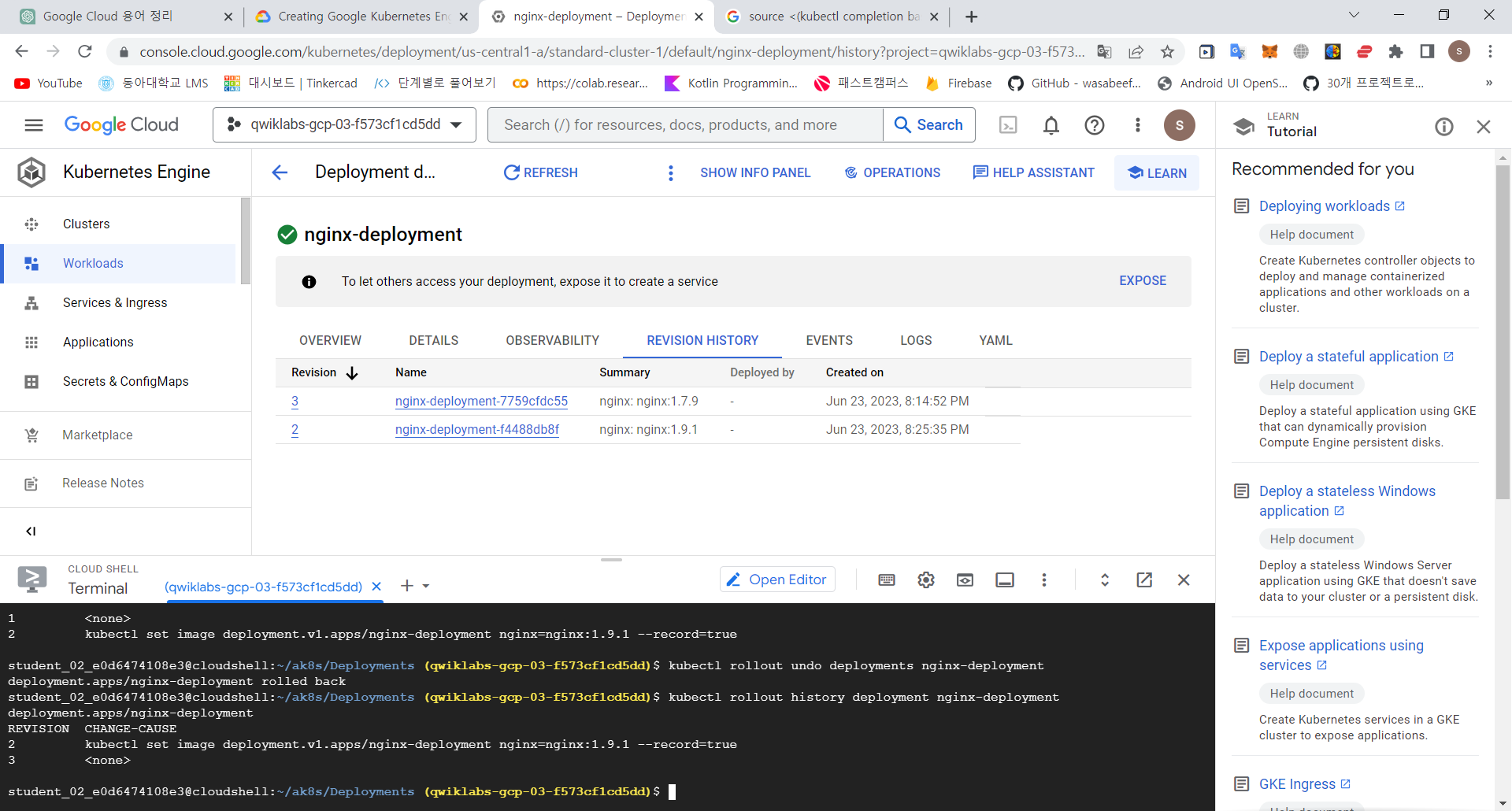The image size is (1512, 811).
Task: Open revision number 3 link
Action: [x=295, y=402]
